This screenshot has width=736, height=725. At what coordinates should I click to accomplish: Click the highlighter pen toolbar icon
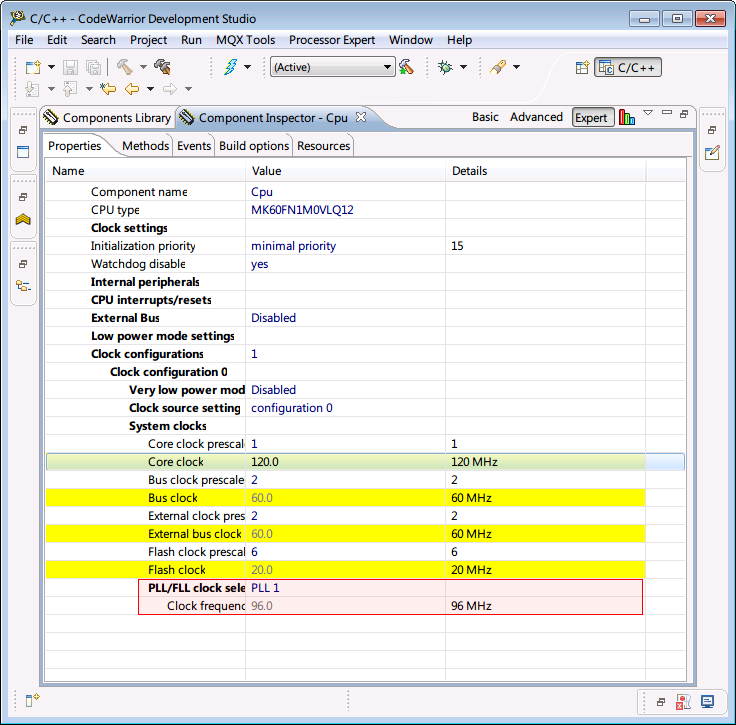(x=498, y=67)
